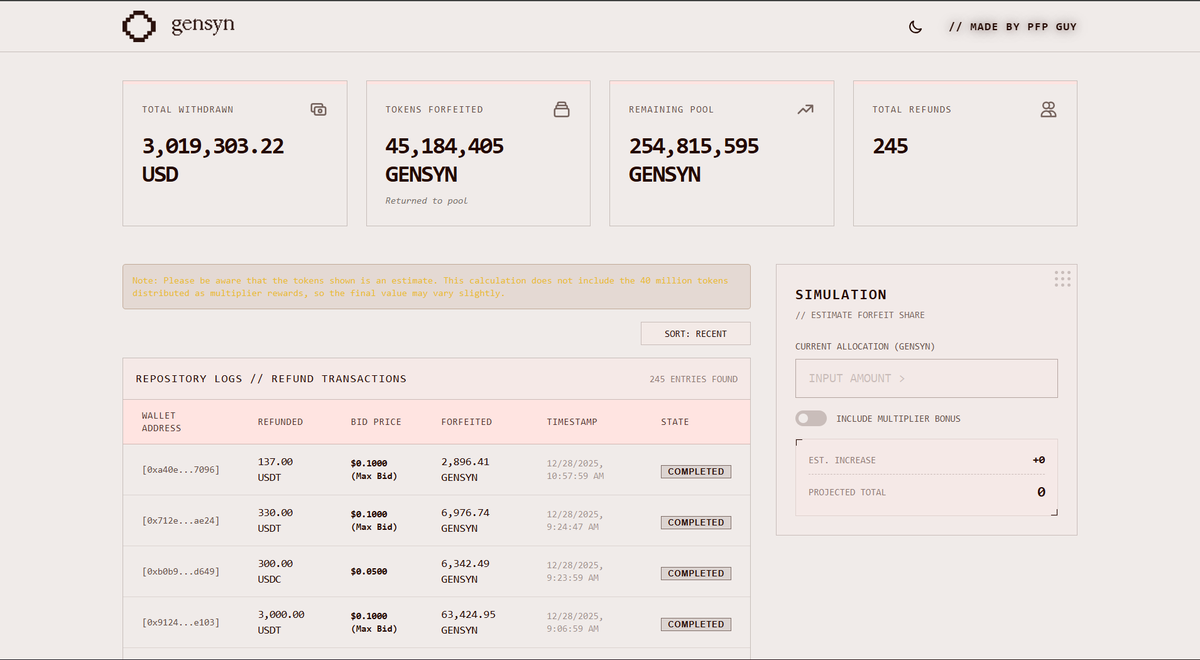Click the $0.0500 bid price cell

[369, 572]
